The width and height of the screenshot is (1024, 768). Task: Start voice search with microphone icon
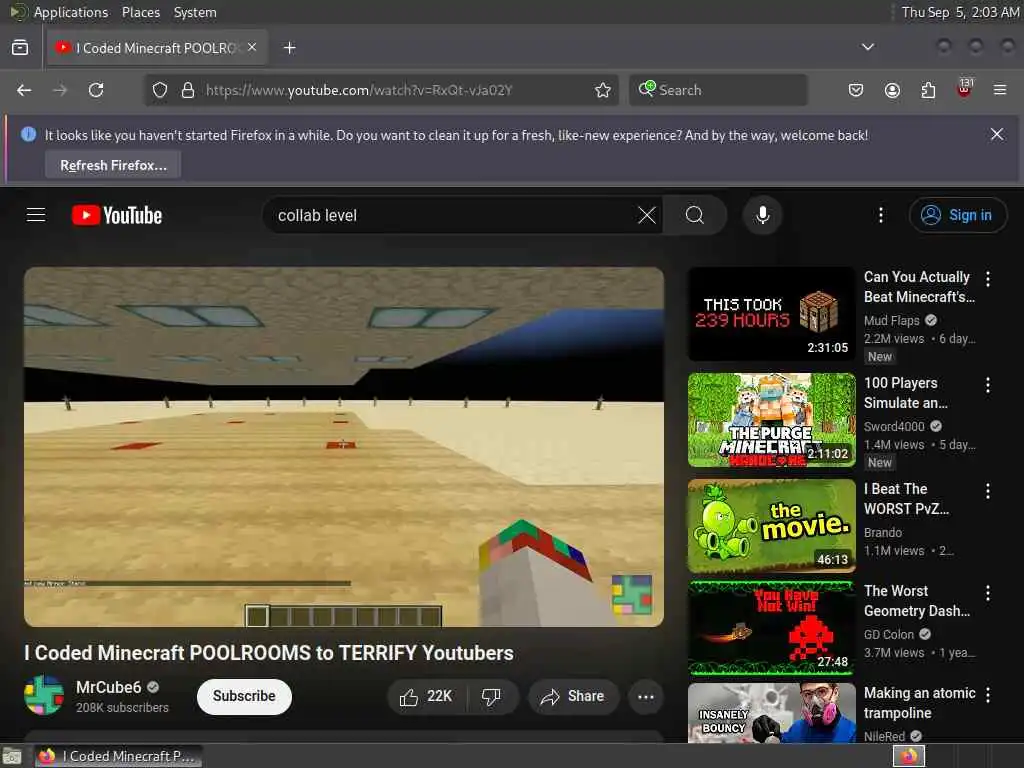coord(762,215)
